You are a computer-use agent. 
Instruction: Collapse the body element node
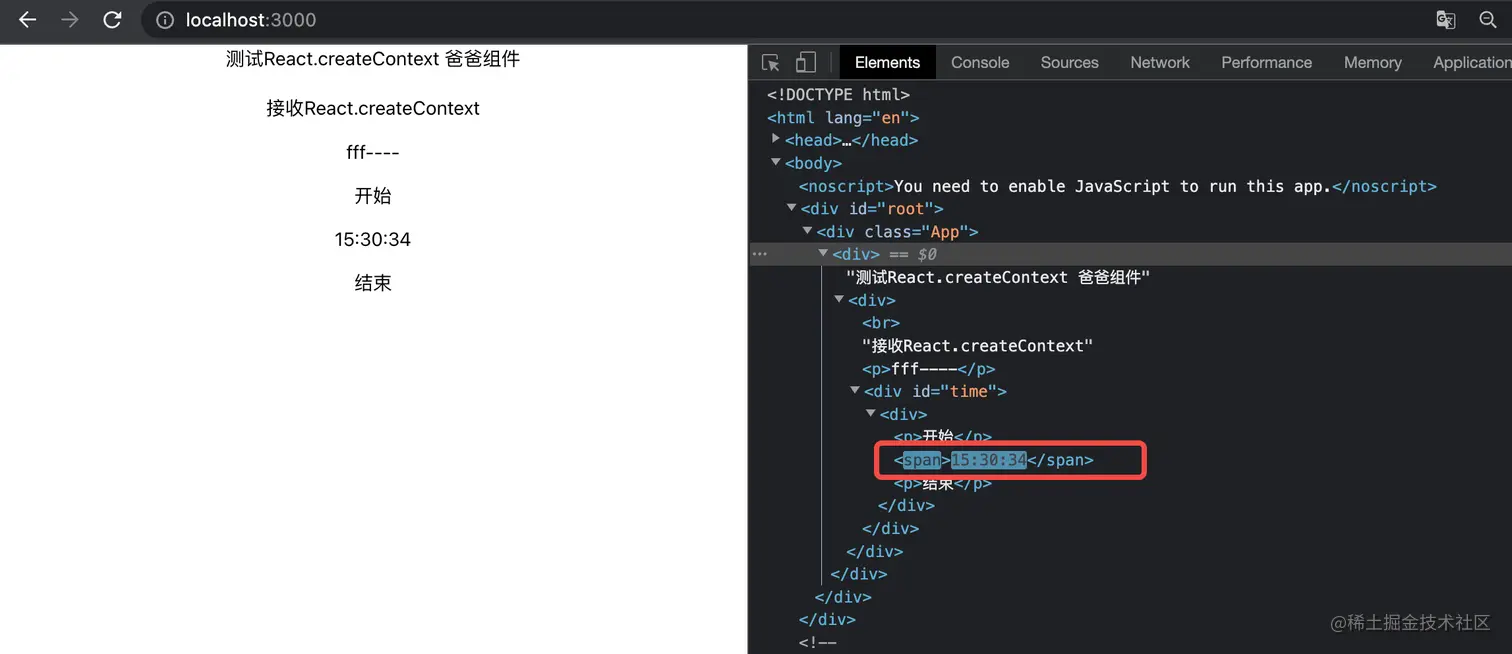click(776, 162)
